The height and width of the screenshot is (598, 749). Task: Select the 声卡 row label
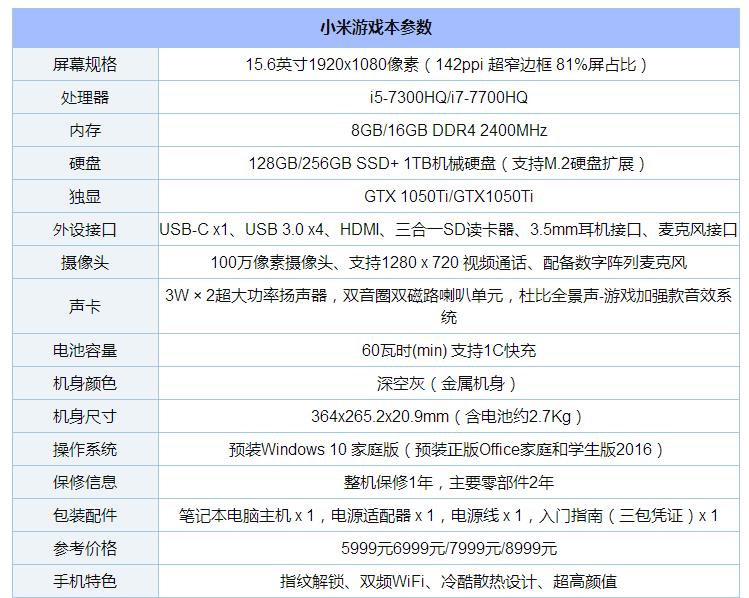(85, 306)
